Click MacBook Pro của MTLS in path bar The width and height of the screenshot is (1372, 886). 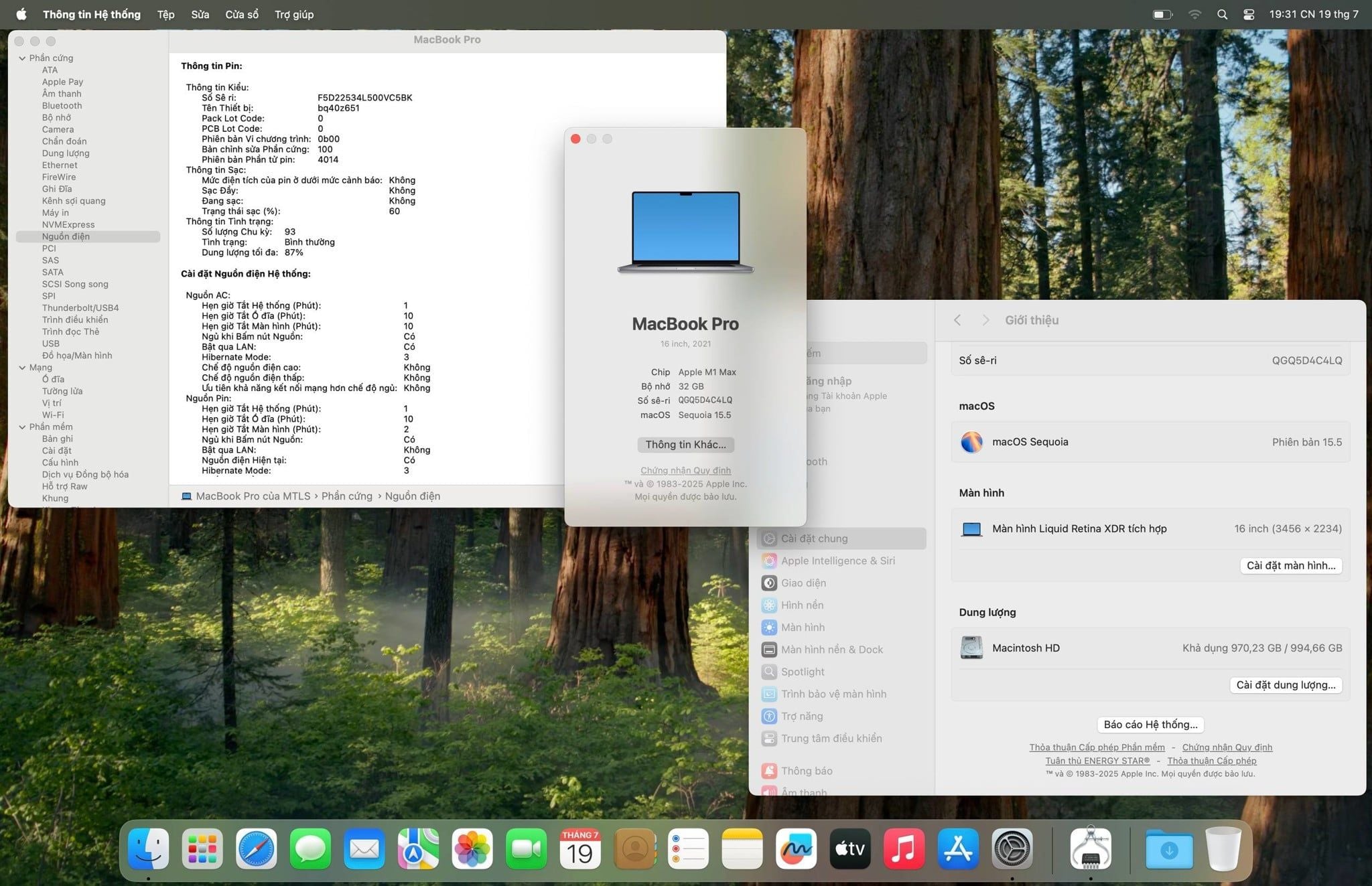[x=246, y=496]
